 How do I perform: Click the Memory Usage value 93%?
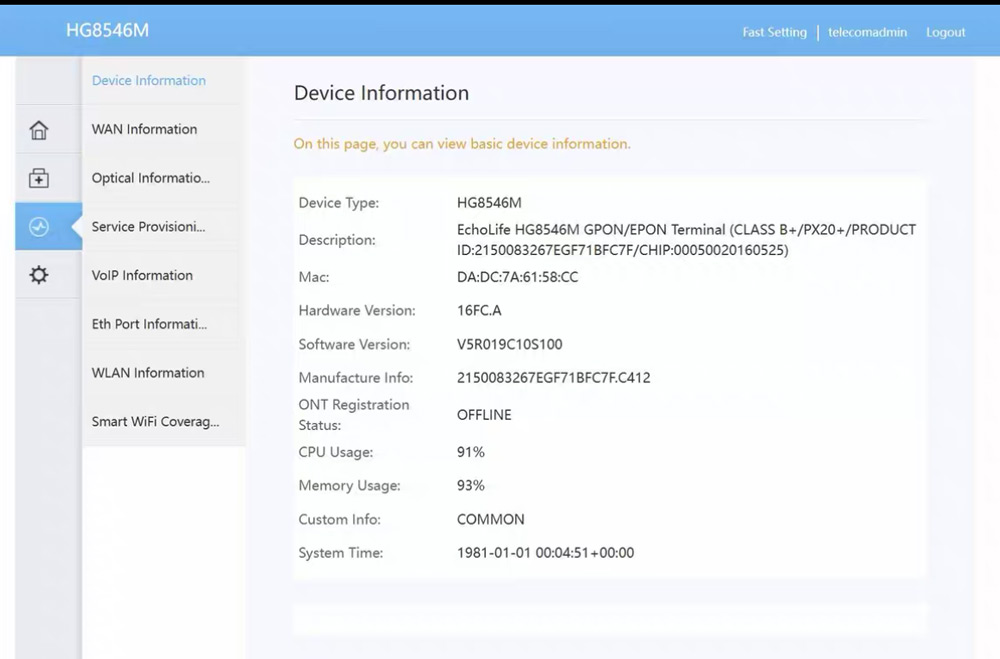coord(471,485)
